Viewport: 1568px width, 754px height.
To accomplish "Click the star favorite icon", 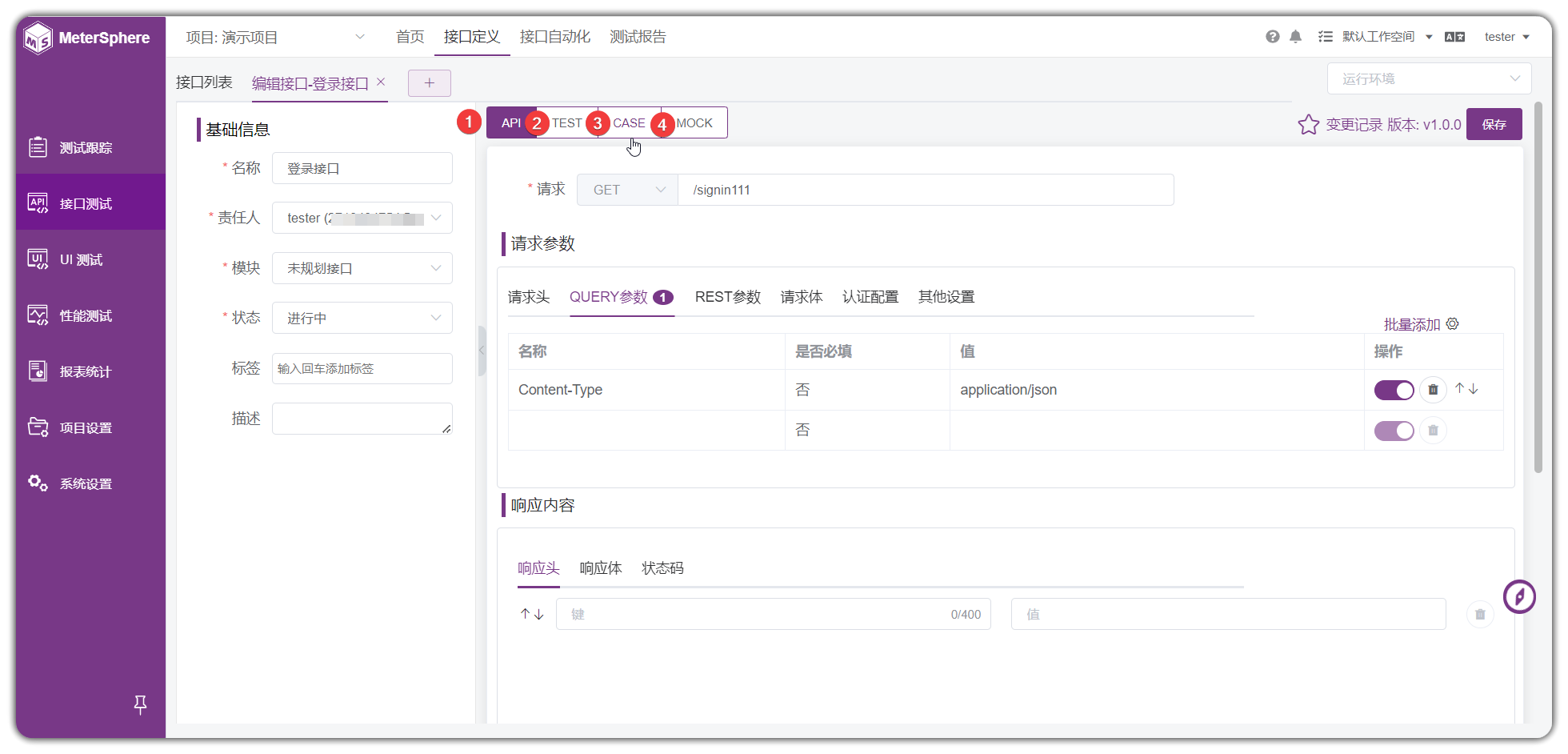I will pyautogui.click(x=1308, y=124).
